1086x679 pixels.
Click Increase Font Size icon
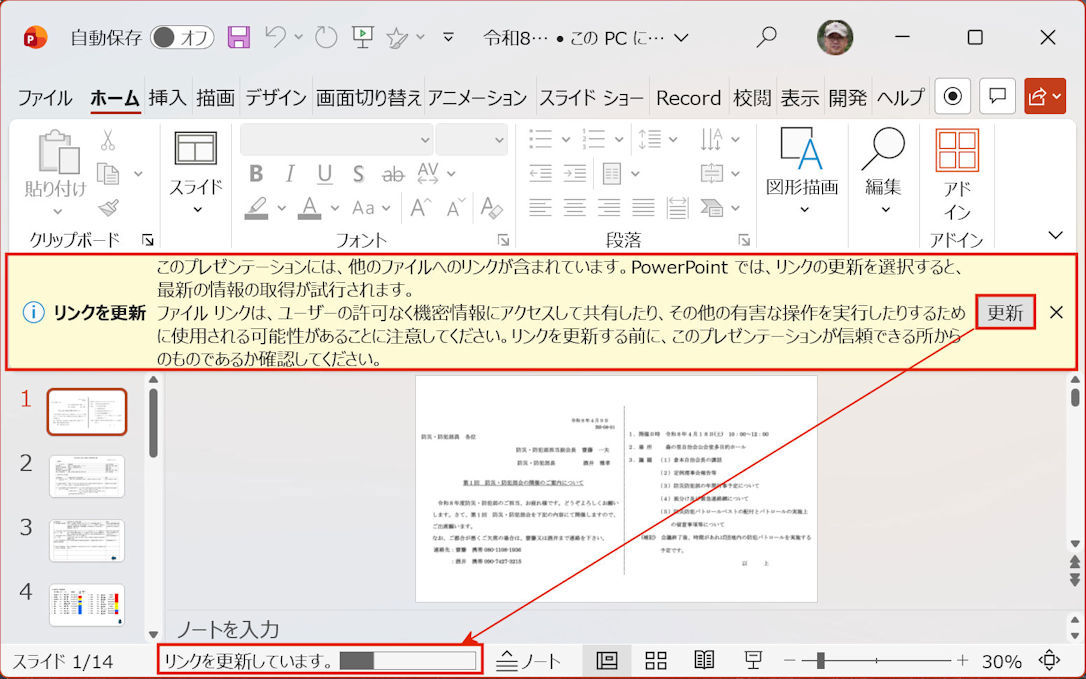point(420,207)
